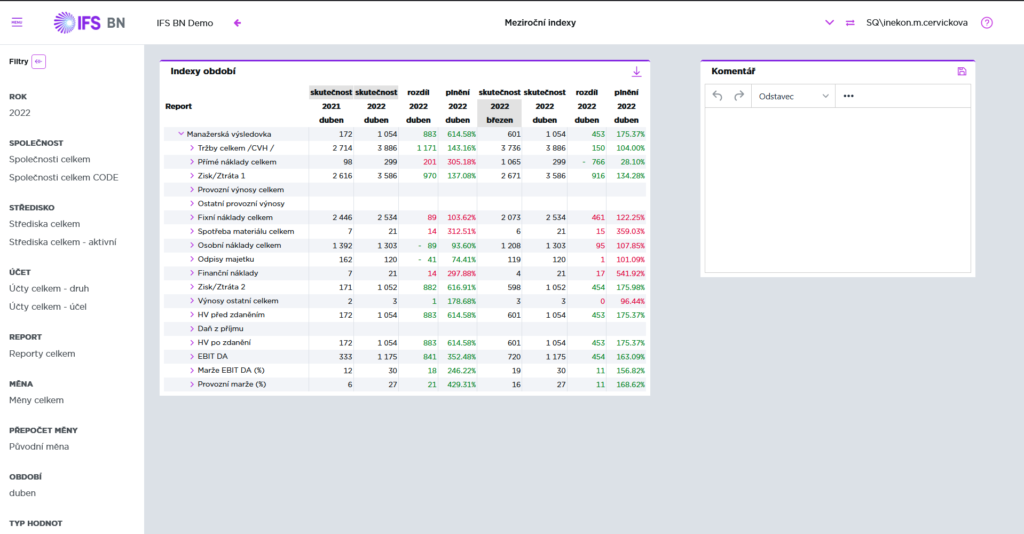
Task: Collapse the Manažerská výsledovka row
Action: tap(181, 133)
